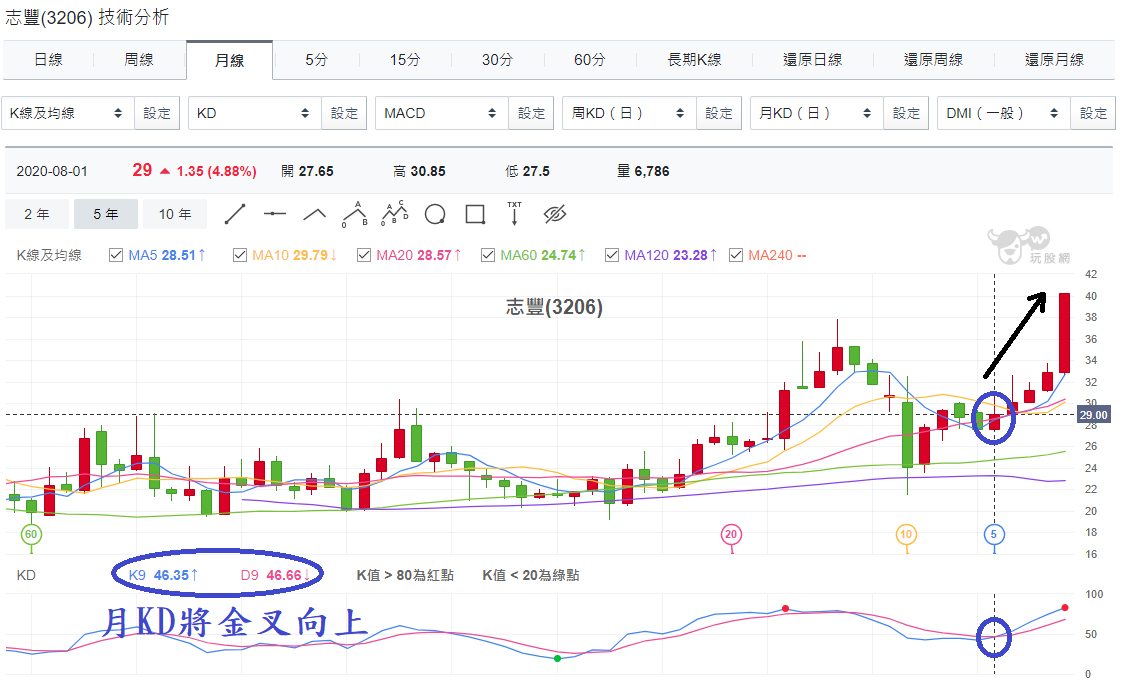Switch to the 周線 tab
This screenshot has width=1124, height=688.
[x=139, y=60]
